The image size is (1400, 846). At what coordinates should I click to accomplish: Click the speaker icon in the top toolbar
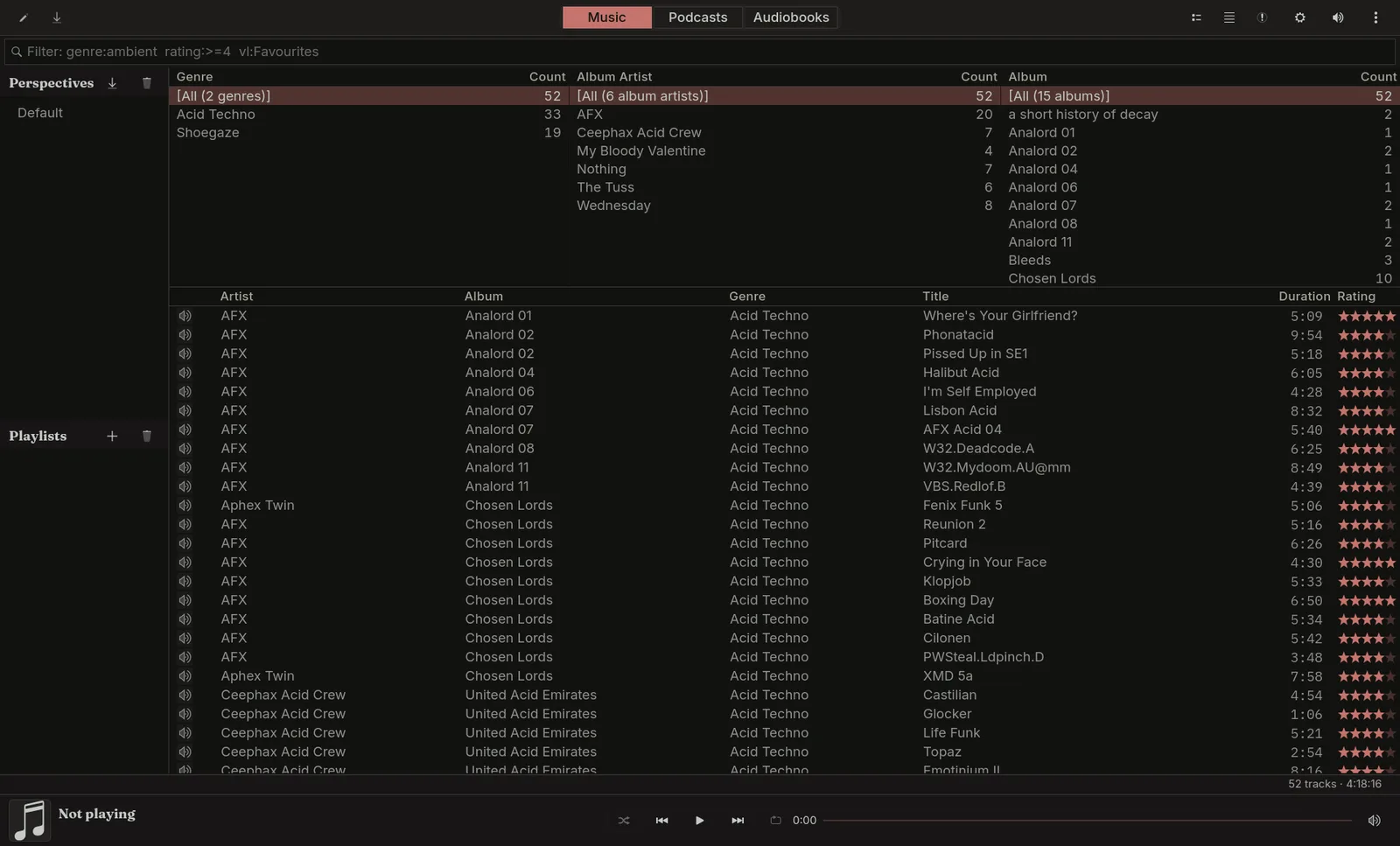1338,17
